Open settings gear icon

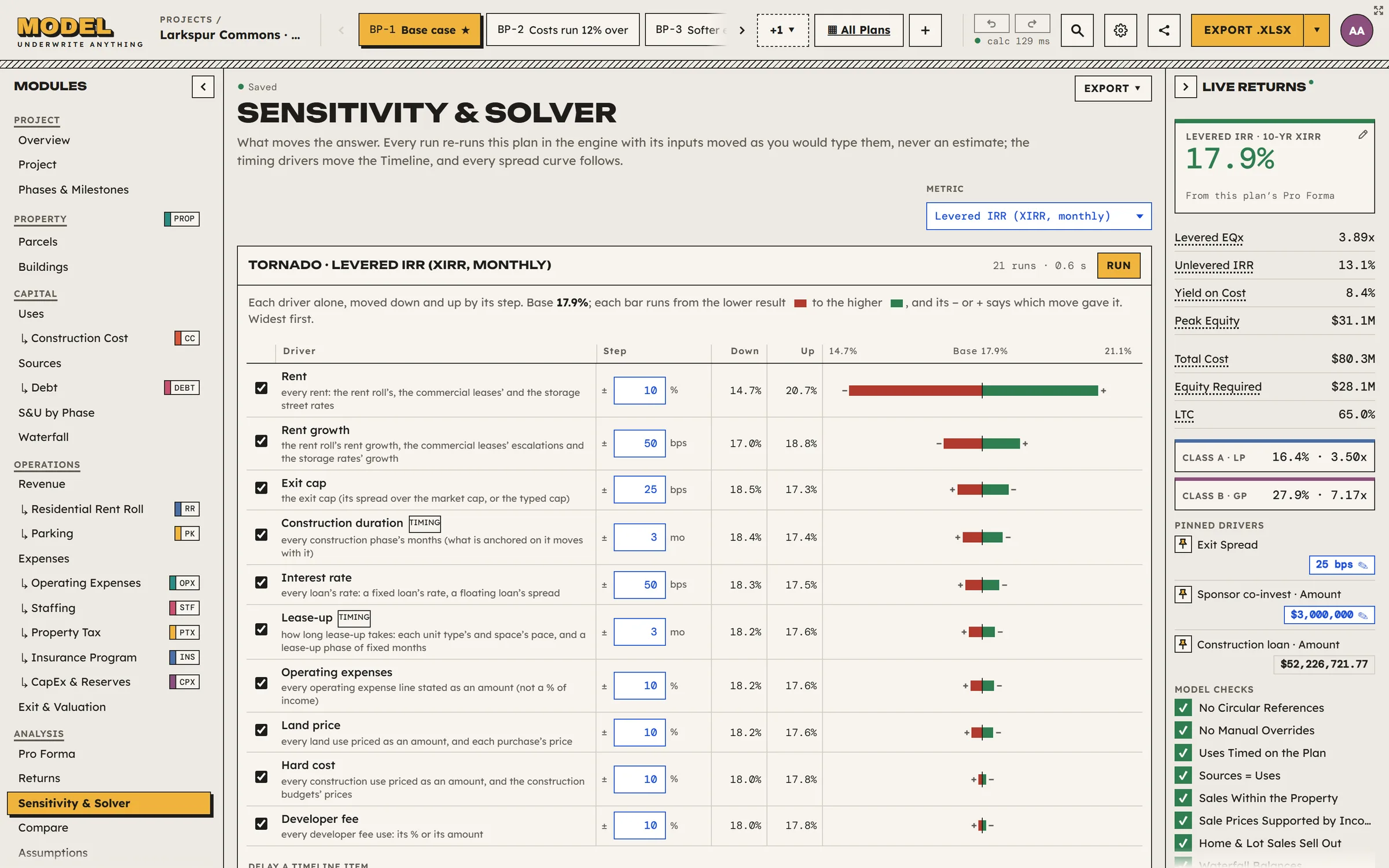[1120, 30]
